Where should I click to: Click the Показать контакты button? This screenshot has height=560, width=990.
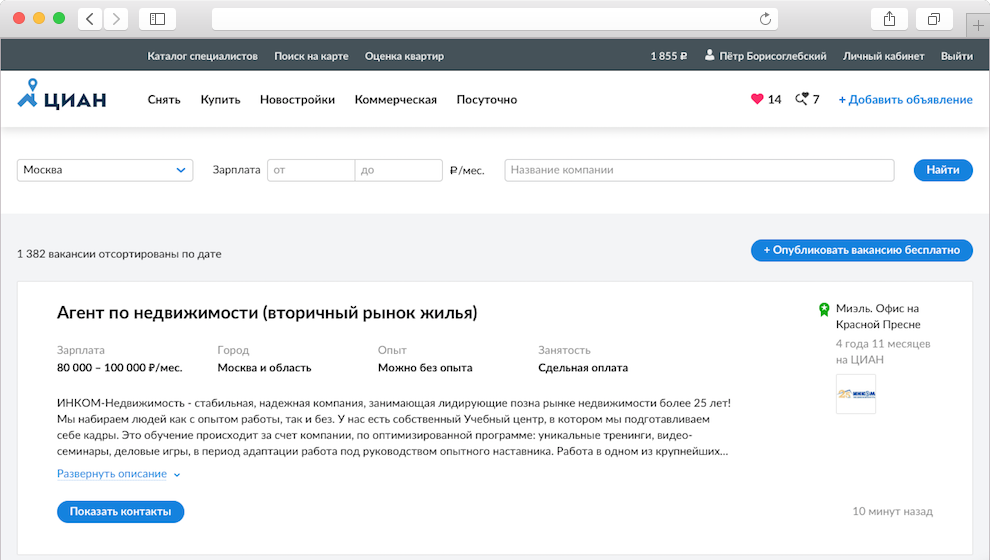click(120, 511)
